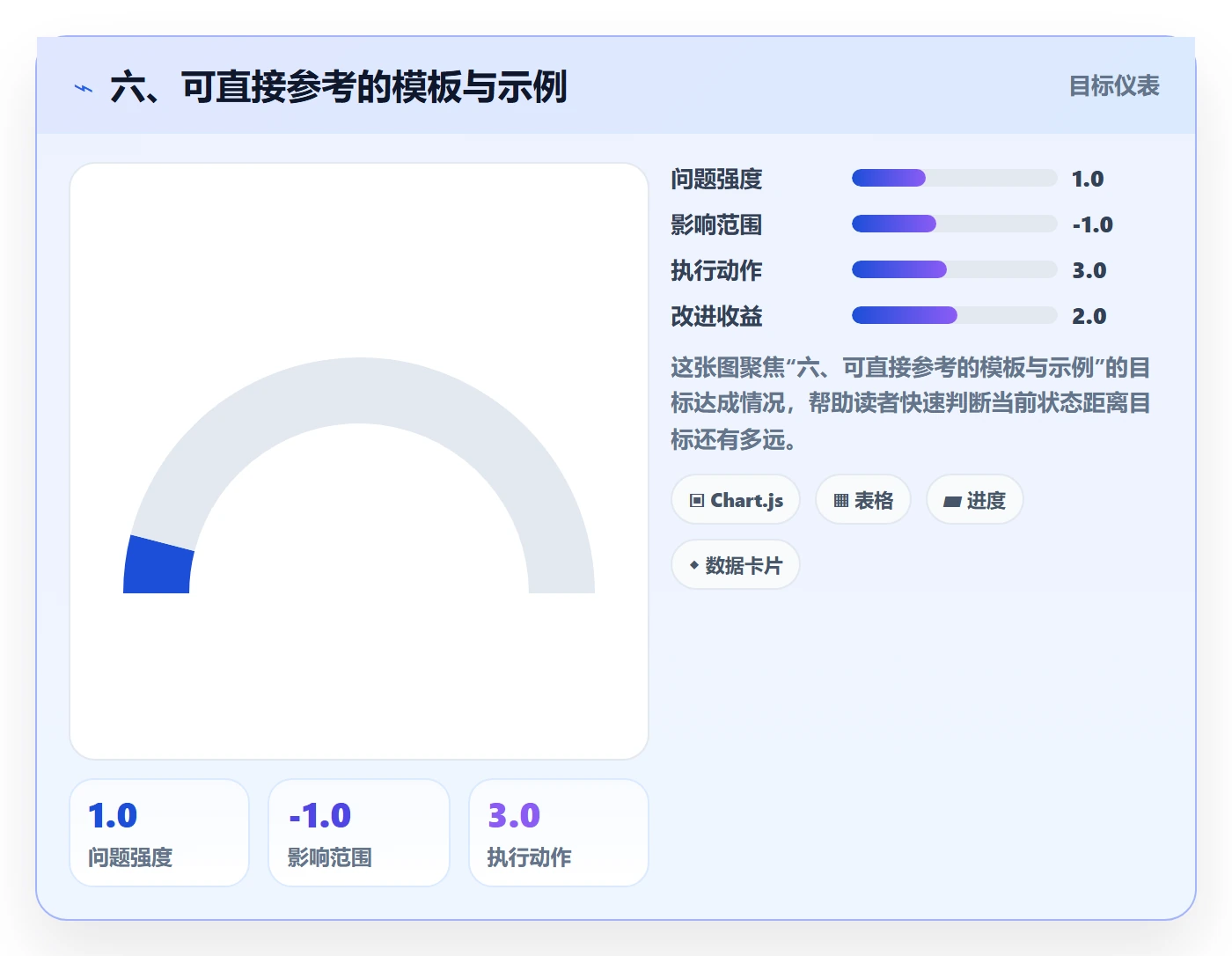Click the 3.0 value in metric list
This screenshot has width=1232, height=956.
1089,270
